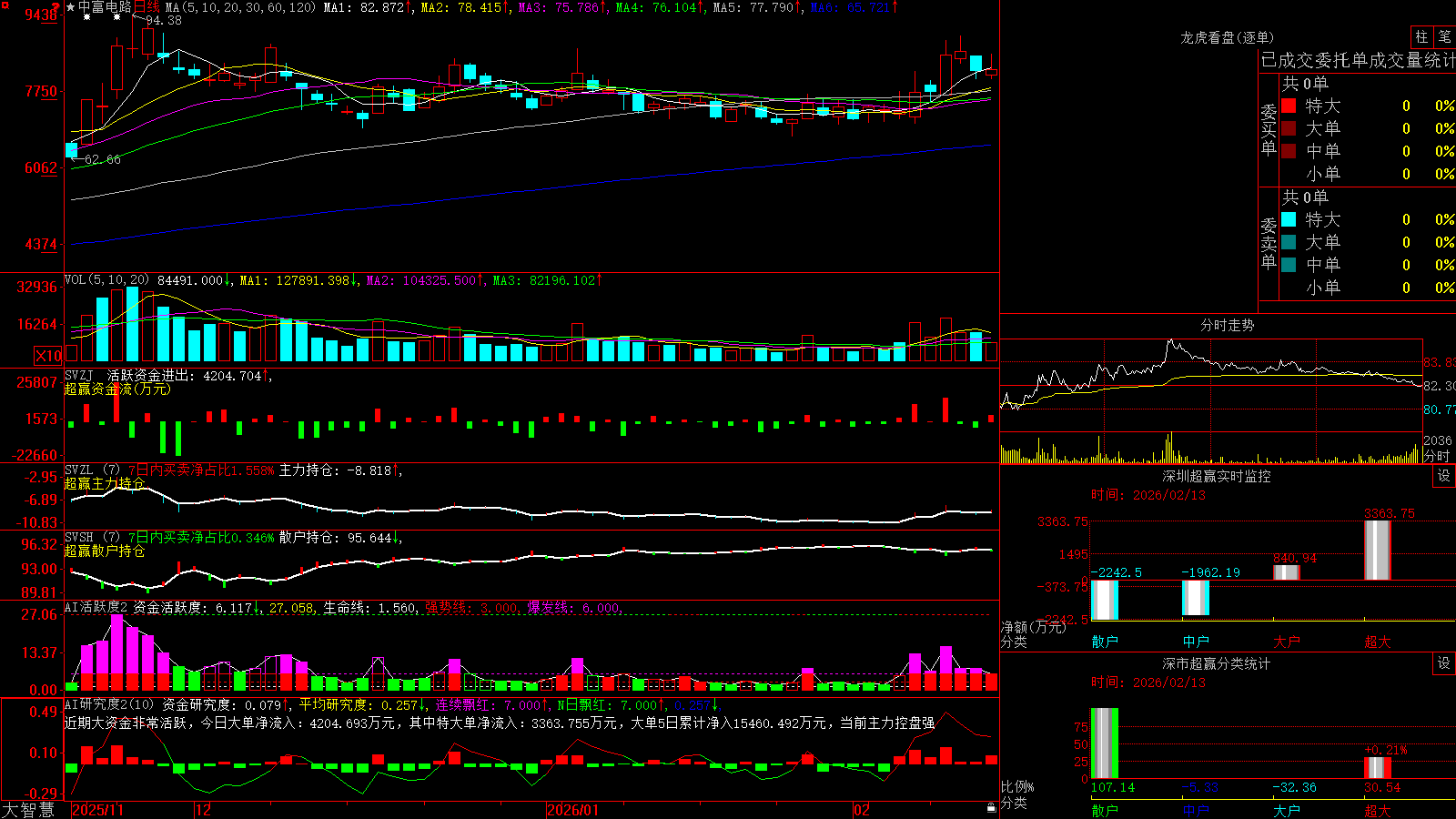Click the 深市超赢分类统计 panel title

point(1217,663)
